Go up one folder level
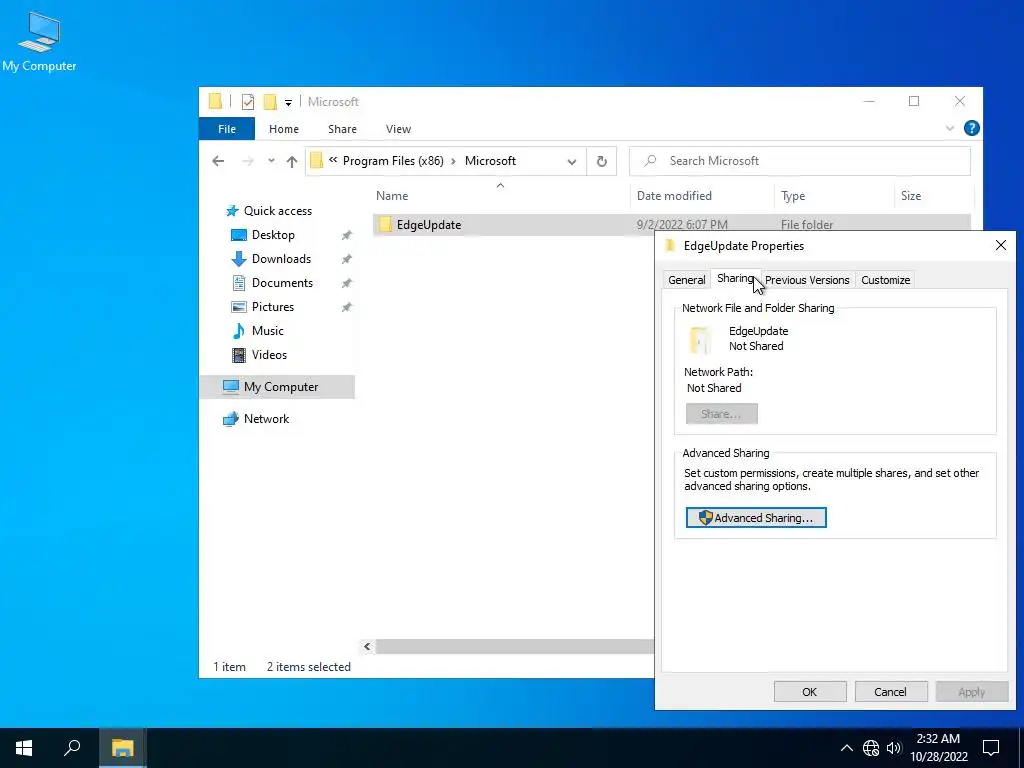This screenshot has height=768, width=1024. point(292,161)
